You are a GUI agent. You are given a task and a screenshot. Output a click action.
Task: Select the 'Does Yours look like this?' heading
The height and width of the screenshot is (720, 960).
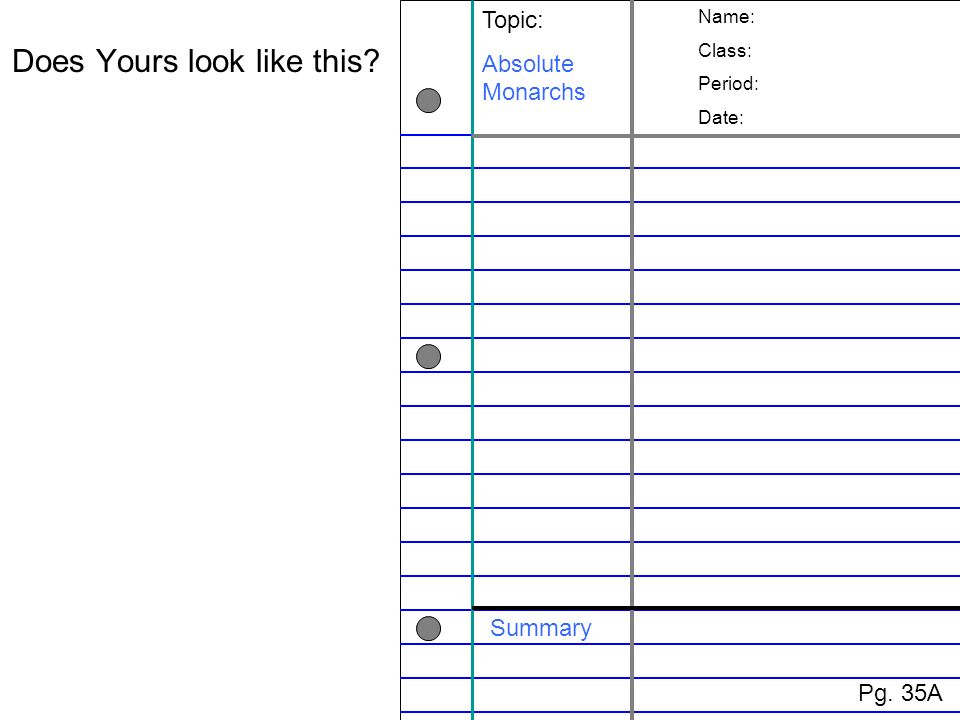196,61
